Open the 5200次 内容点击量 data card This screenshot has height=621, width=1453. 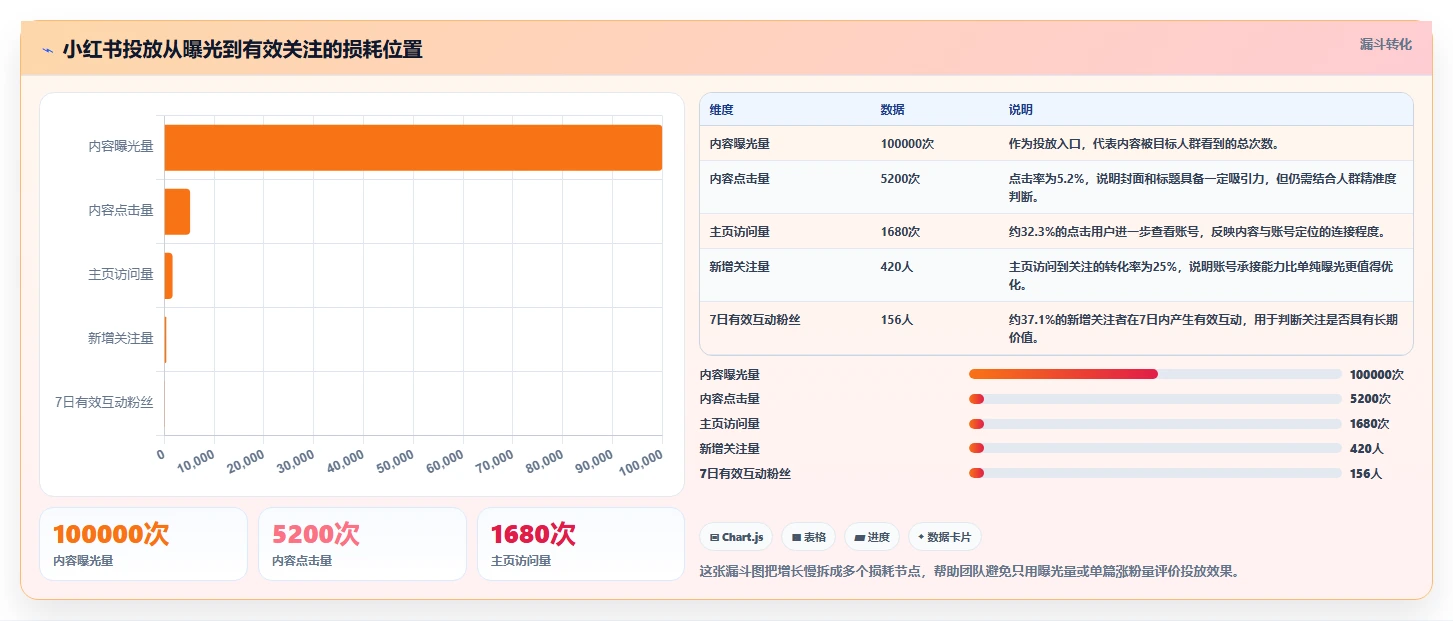point(362,544)
